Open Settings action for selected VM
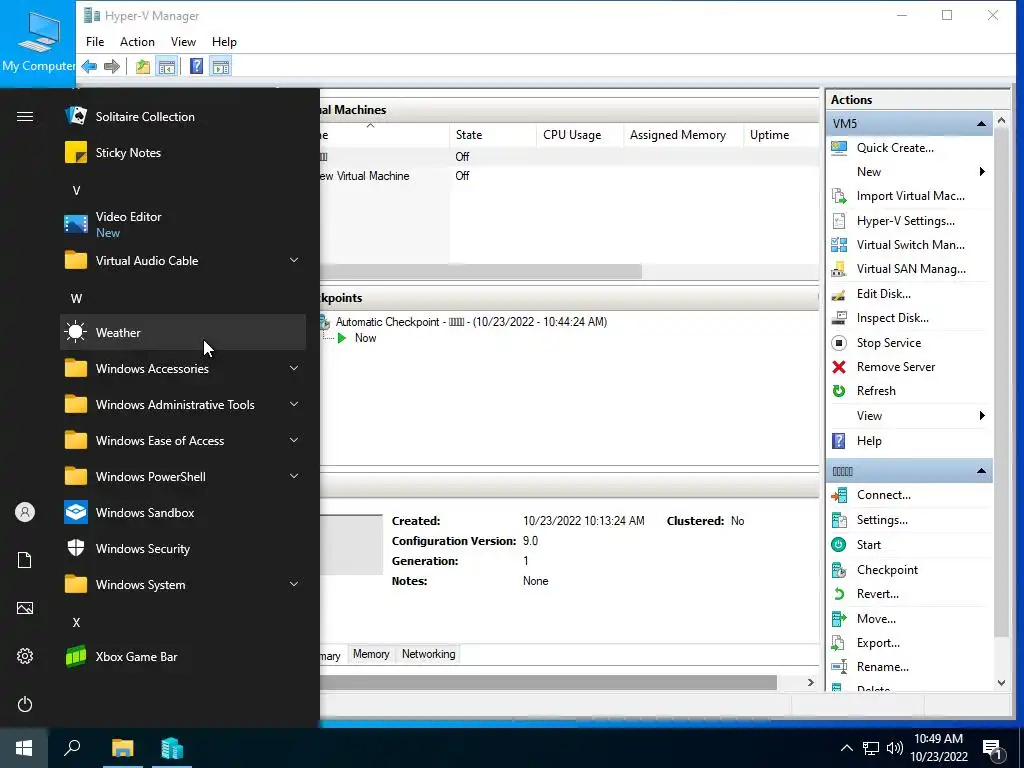 click(882, 520)
